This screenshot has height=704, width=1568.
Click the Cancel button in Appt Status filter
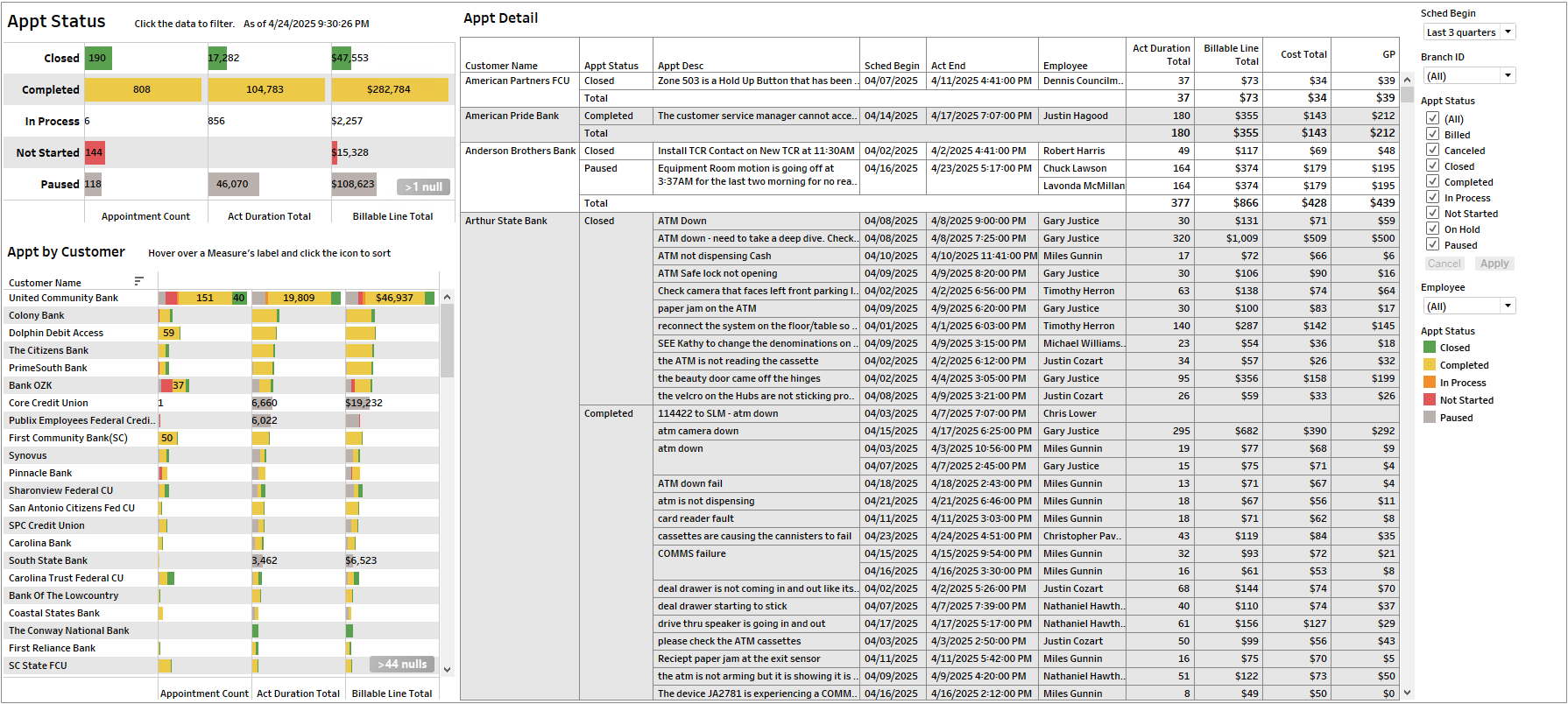click(x=1444, y=264)
